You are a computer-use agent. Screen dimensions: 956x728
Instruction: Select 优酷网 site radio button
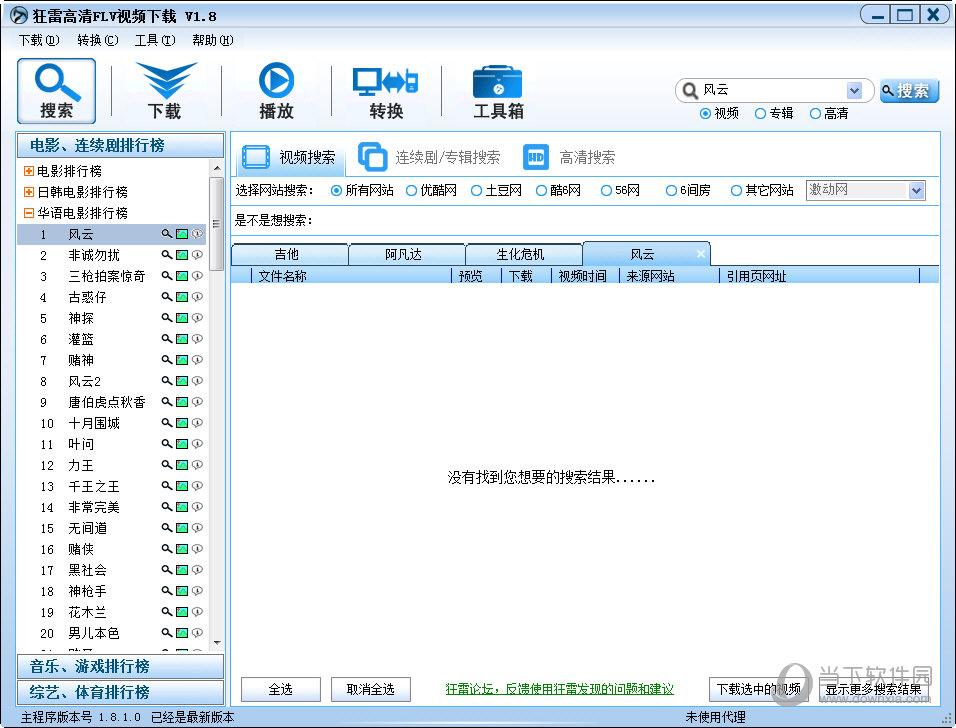point(412,191)
